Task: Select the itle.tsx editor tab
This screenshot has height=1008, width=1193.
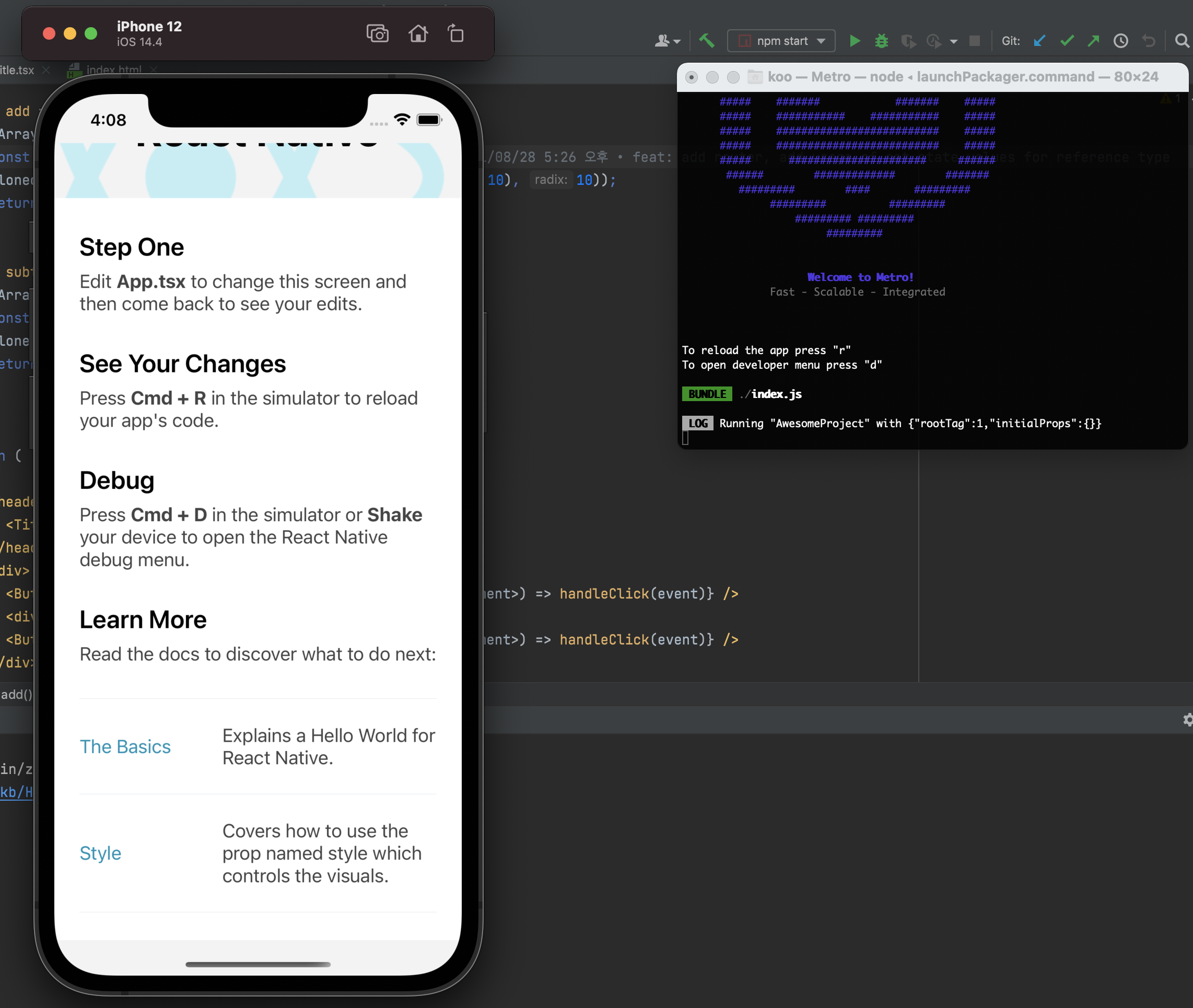Action: click(x=17, y=71)
